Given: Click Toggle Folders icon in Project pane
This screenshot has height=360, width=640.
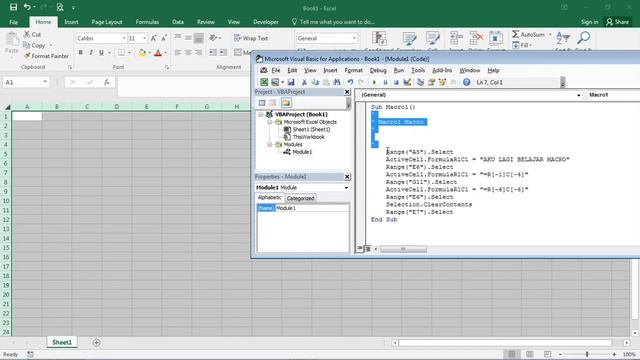Looking at the screenshot, I should coord(286,103).
